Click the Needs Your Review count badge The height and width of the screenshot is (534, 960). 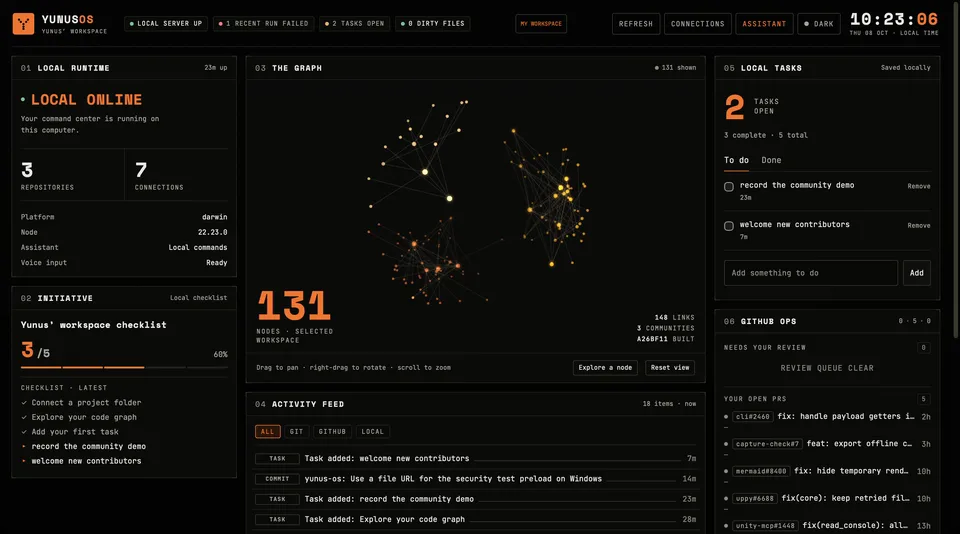pos(924,348)
